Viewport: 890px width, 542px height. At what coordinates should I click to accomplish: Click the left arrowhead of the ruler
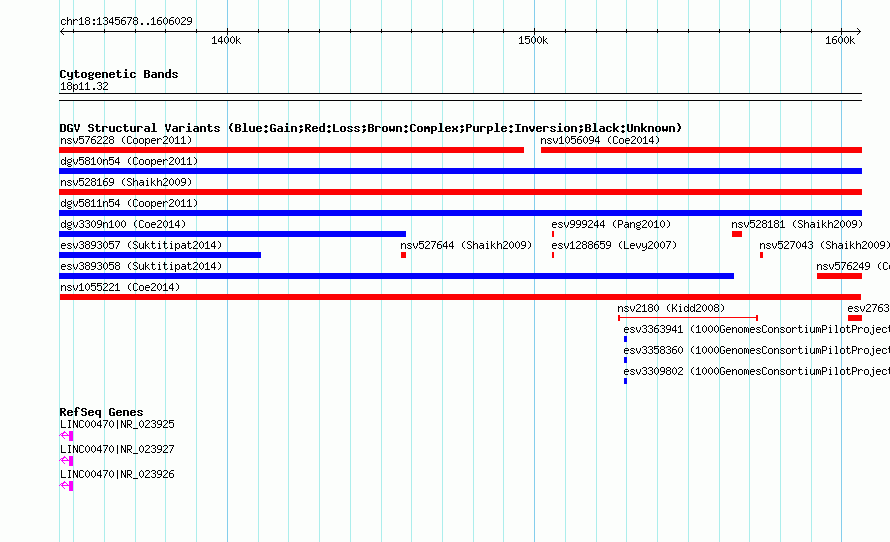click(62, 31)
